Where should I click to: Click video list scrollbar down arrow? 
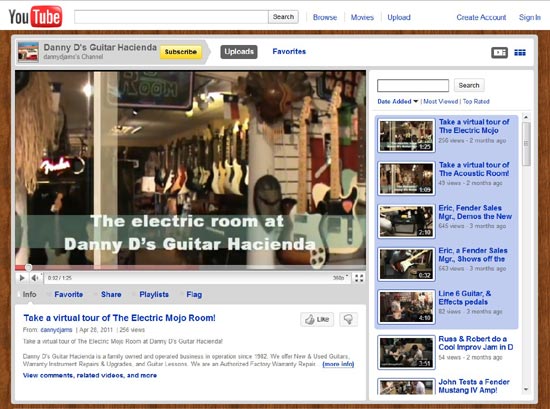tap(526, 389)
